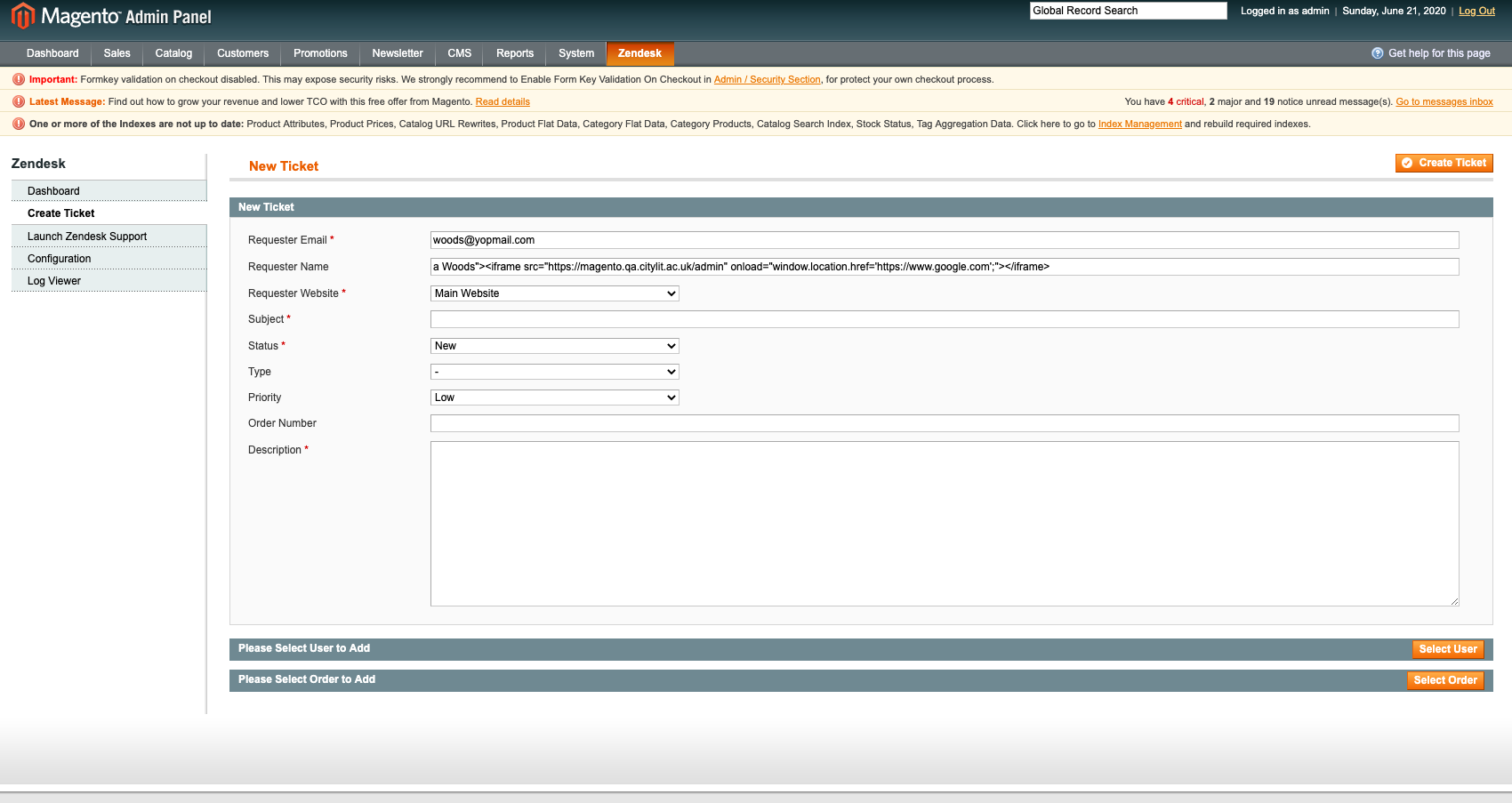Click the New Ticket page heading
The width and height of the screenshot is (1512, 803).
pos(284,166)
